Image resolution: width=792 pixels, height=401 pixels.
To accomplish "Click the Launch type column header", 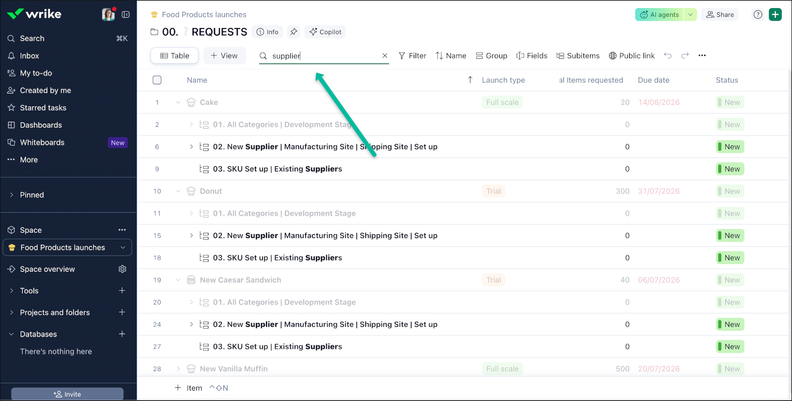I will pos(503,80).
